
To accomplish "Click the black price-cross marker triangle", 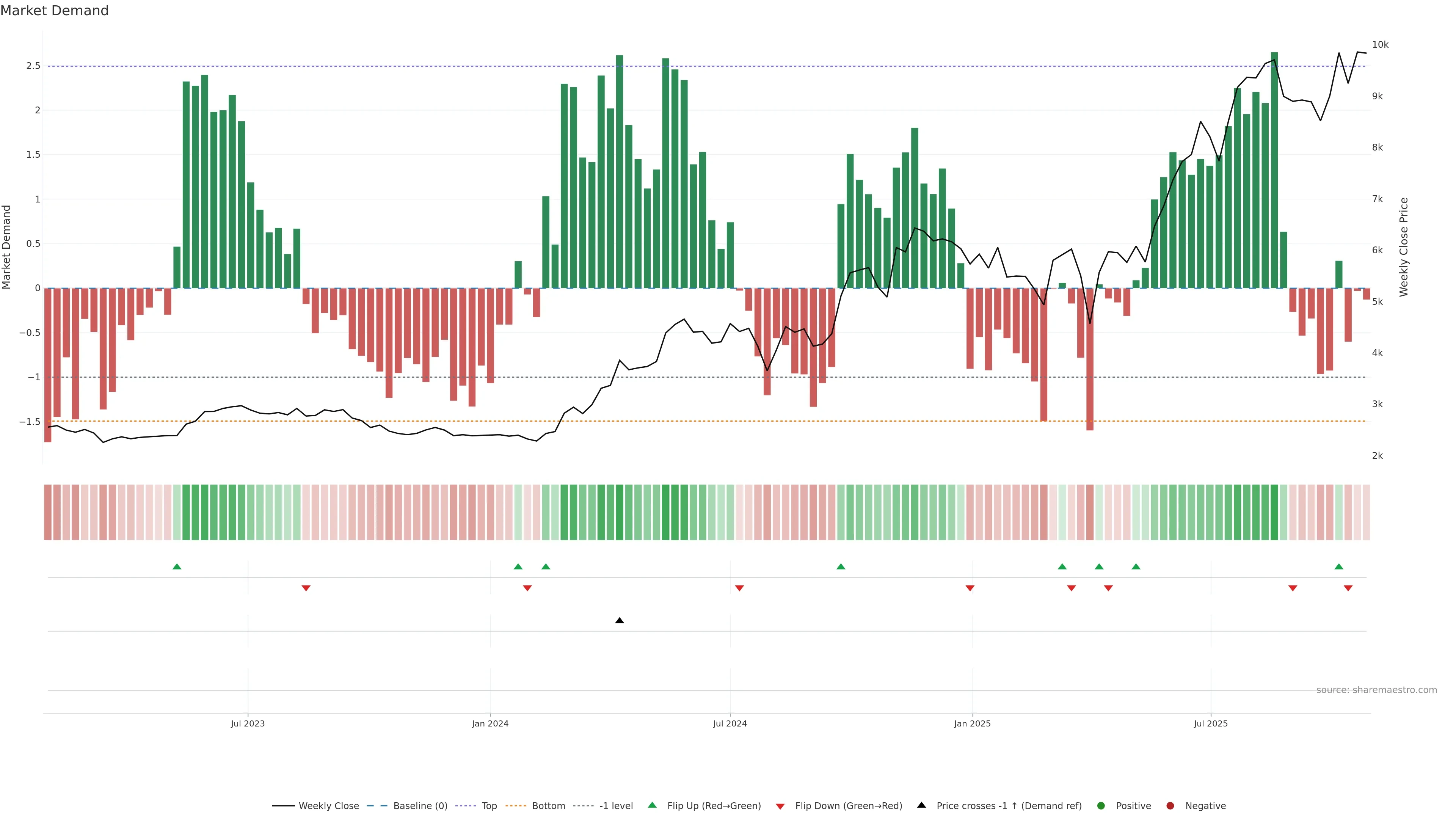I will pos(620,621).
